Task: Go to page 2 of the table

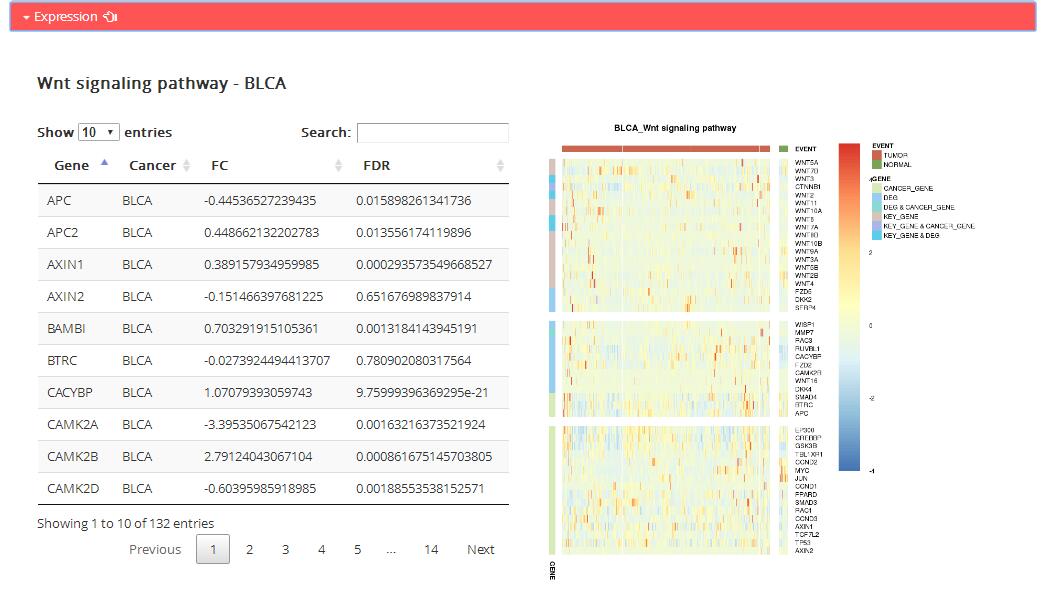Action: [249, 549]
